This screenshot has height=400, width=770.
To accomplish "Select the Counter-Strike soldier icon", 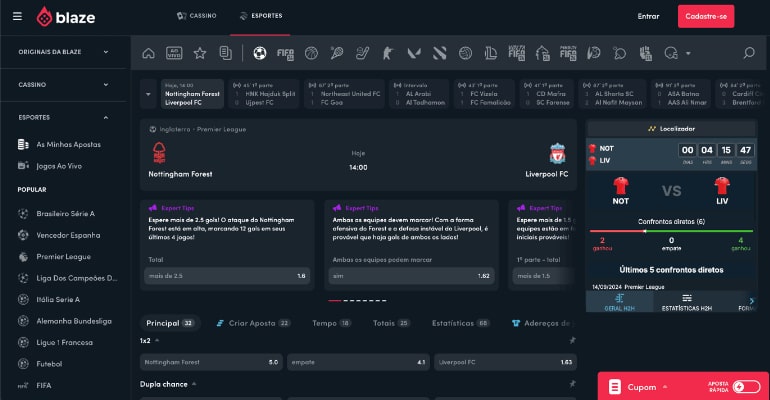I will coord(388,53).
